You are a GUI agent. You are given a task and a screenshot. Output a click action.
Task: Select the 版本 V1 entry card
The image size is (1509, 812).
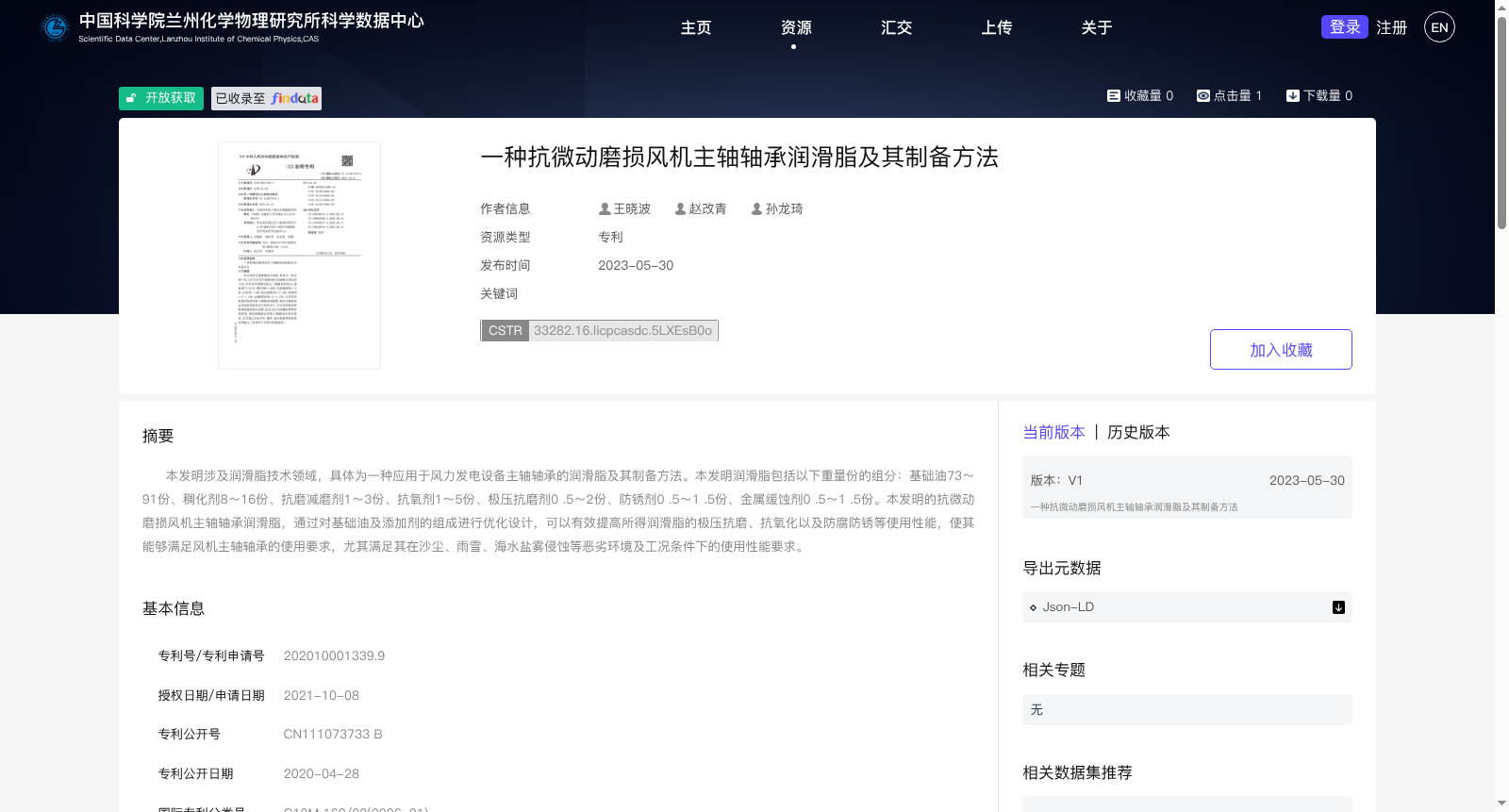(1187, 488)
